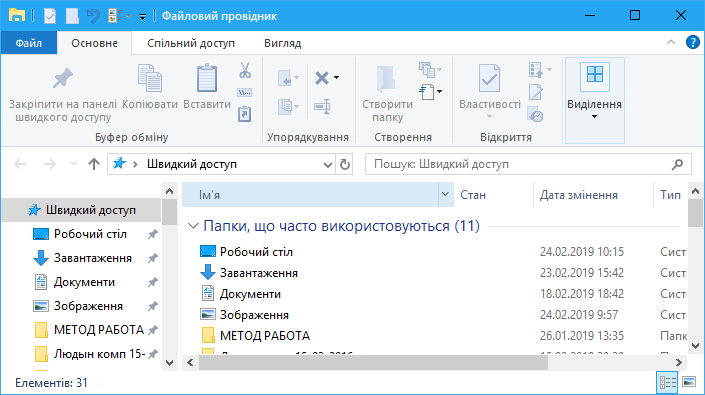Click the horizontal scrollbar thumb of file list
Screen dimensions: 705x395
pos(373,362)
